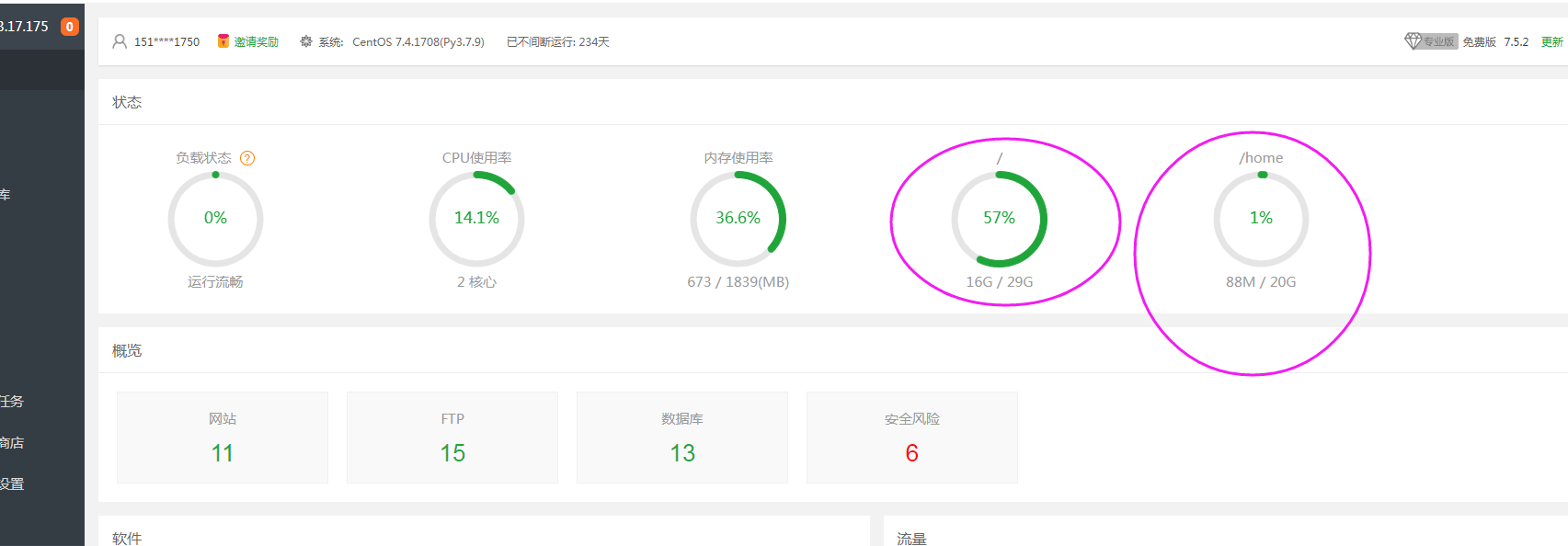
Task: Click the CPU使用率 gauge showing 14.1%
Action: tap(476, 219)
